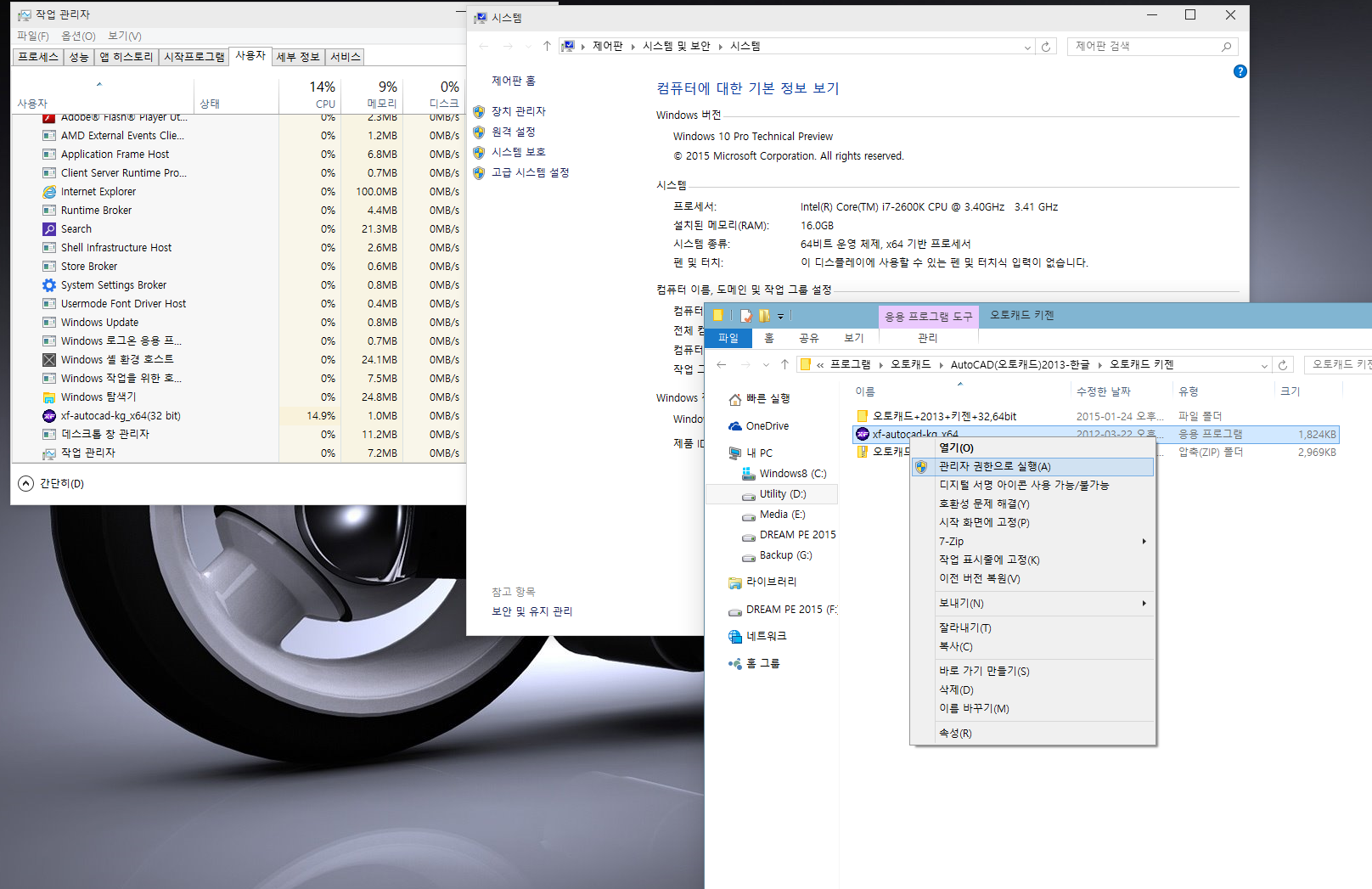The width and height of the screenshot is (1372, 889).
Task: Click xf-autocad-kg_x64 file icon in Explorer
Action: tap(863, 434)
